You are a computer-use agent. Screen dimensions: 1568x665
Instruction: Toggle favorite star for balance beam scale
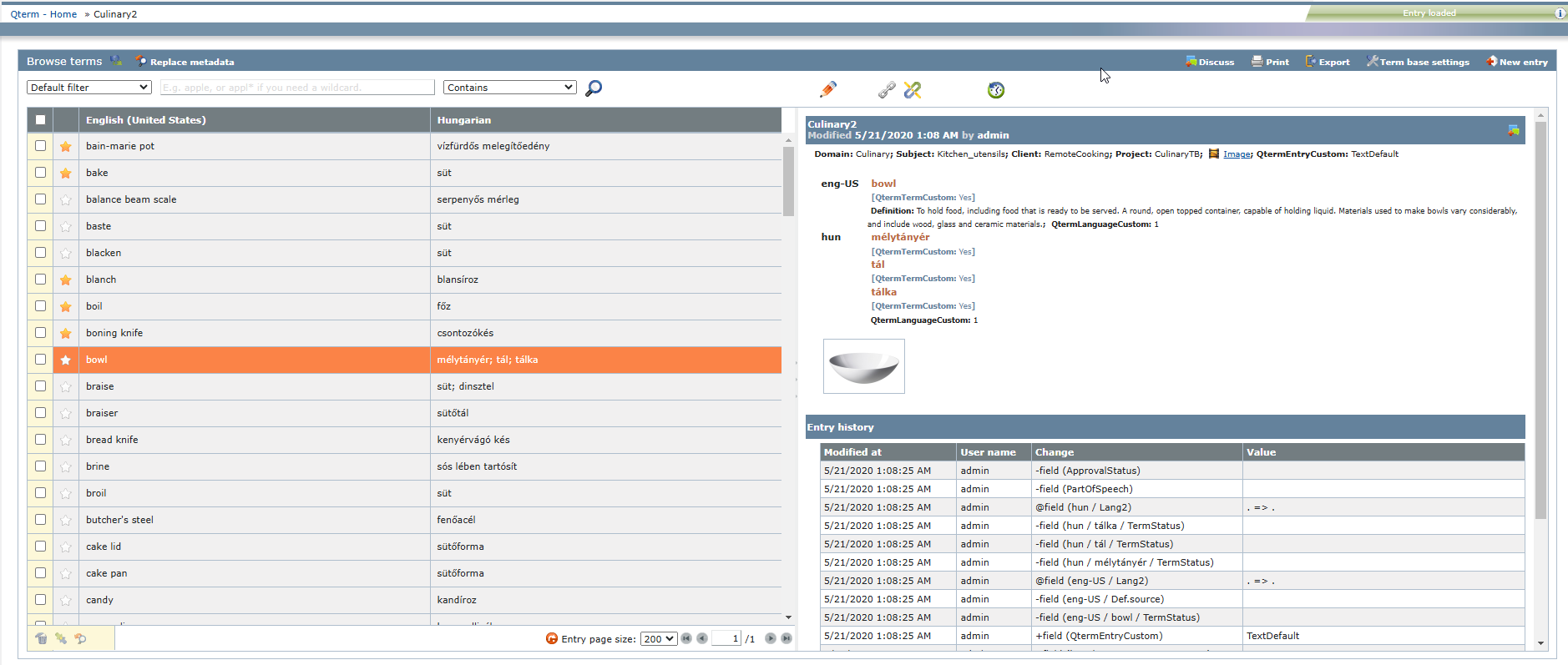(x=66, y=199)
